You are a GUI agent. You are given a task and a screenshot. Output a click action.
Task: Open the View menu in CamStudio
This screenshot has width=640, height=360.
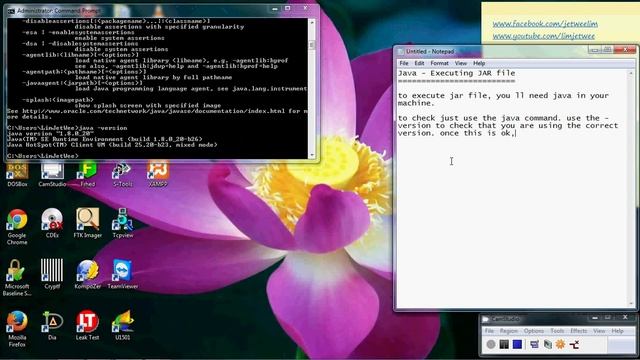coord(599,331)
